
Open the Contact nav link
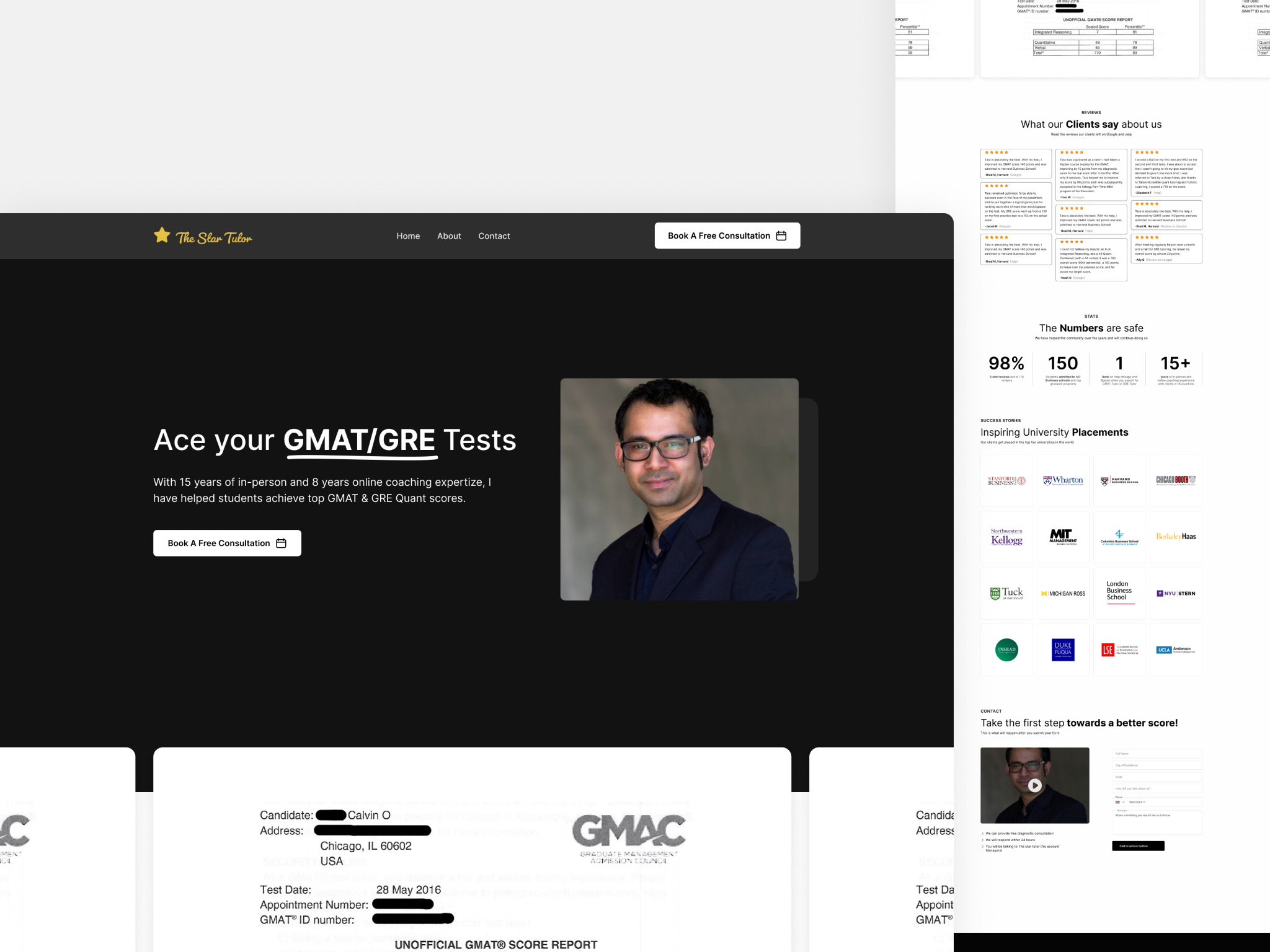pos(494,236)
